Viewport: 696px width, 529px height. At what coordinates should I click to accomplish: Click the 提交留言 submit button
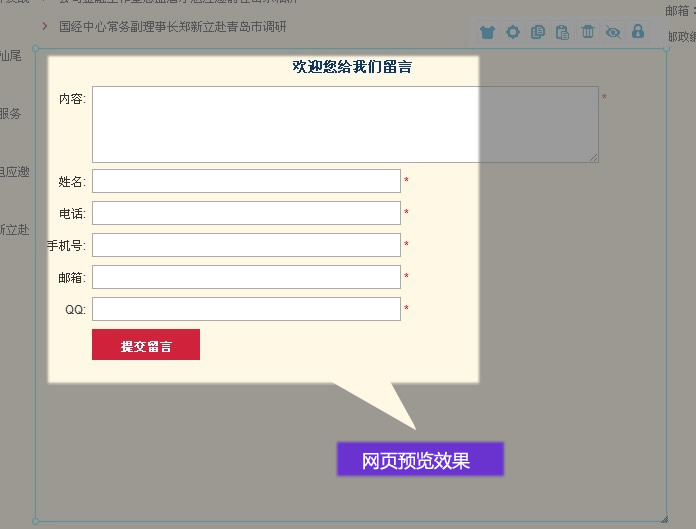(x=146, y=345)
